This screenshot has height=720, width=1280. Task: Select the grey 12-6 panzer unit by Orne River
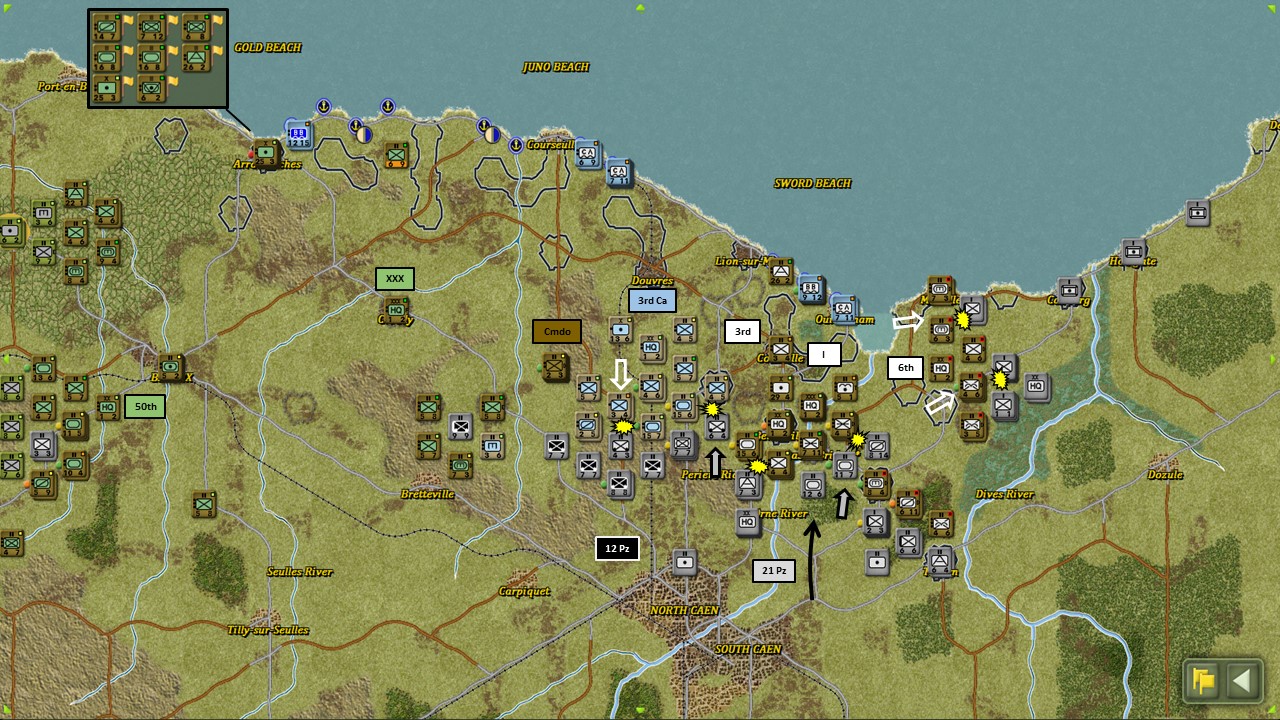pyautogui.click(x=811, y=485)
